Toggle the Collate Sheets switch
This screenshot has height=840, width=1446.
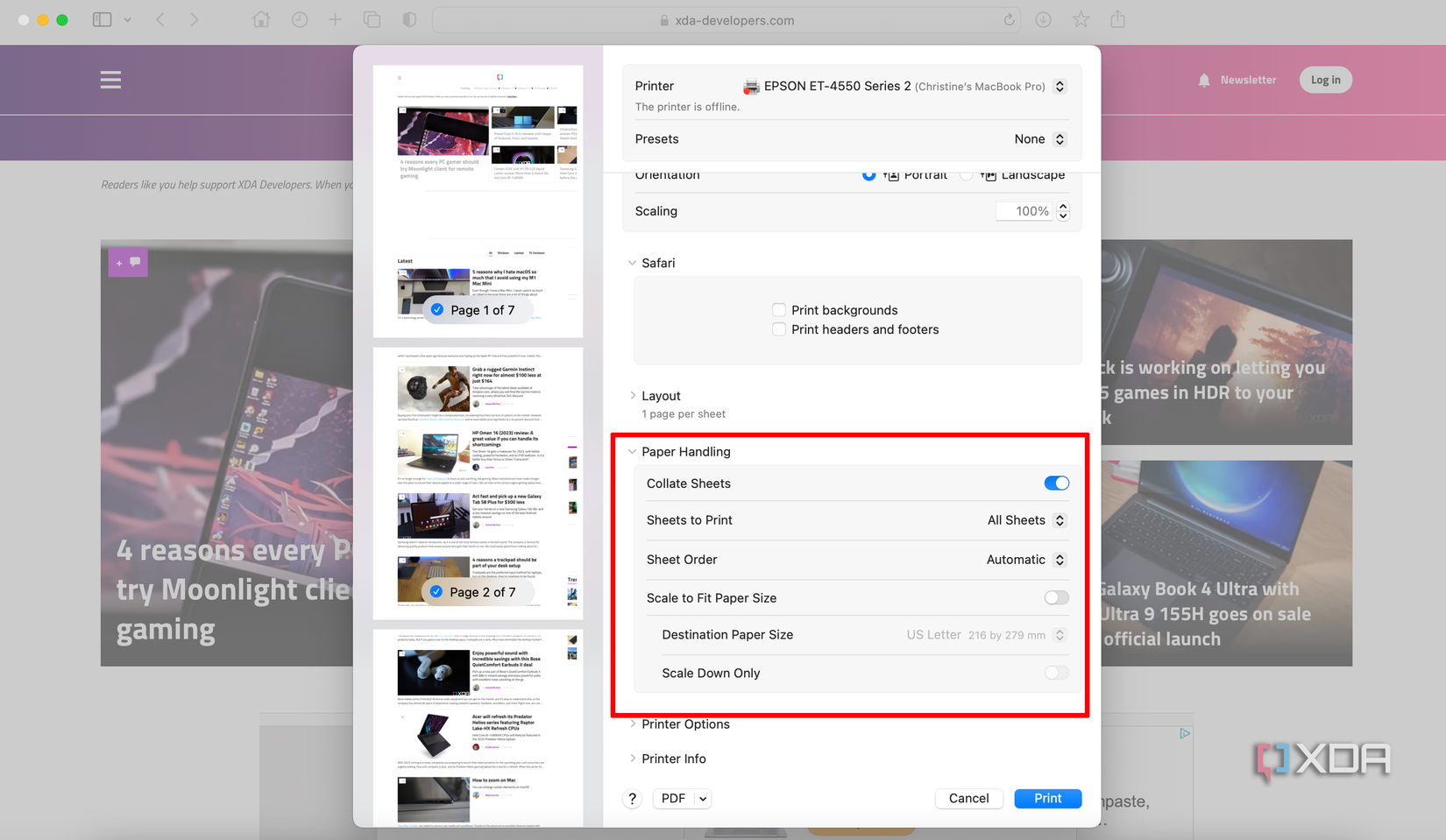pos(1057,484)
